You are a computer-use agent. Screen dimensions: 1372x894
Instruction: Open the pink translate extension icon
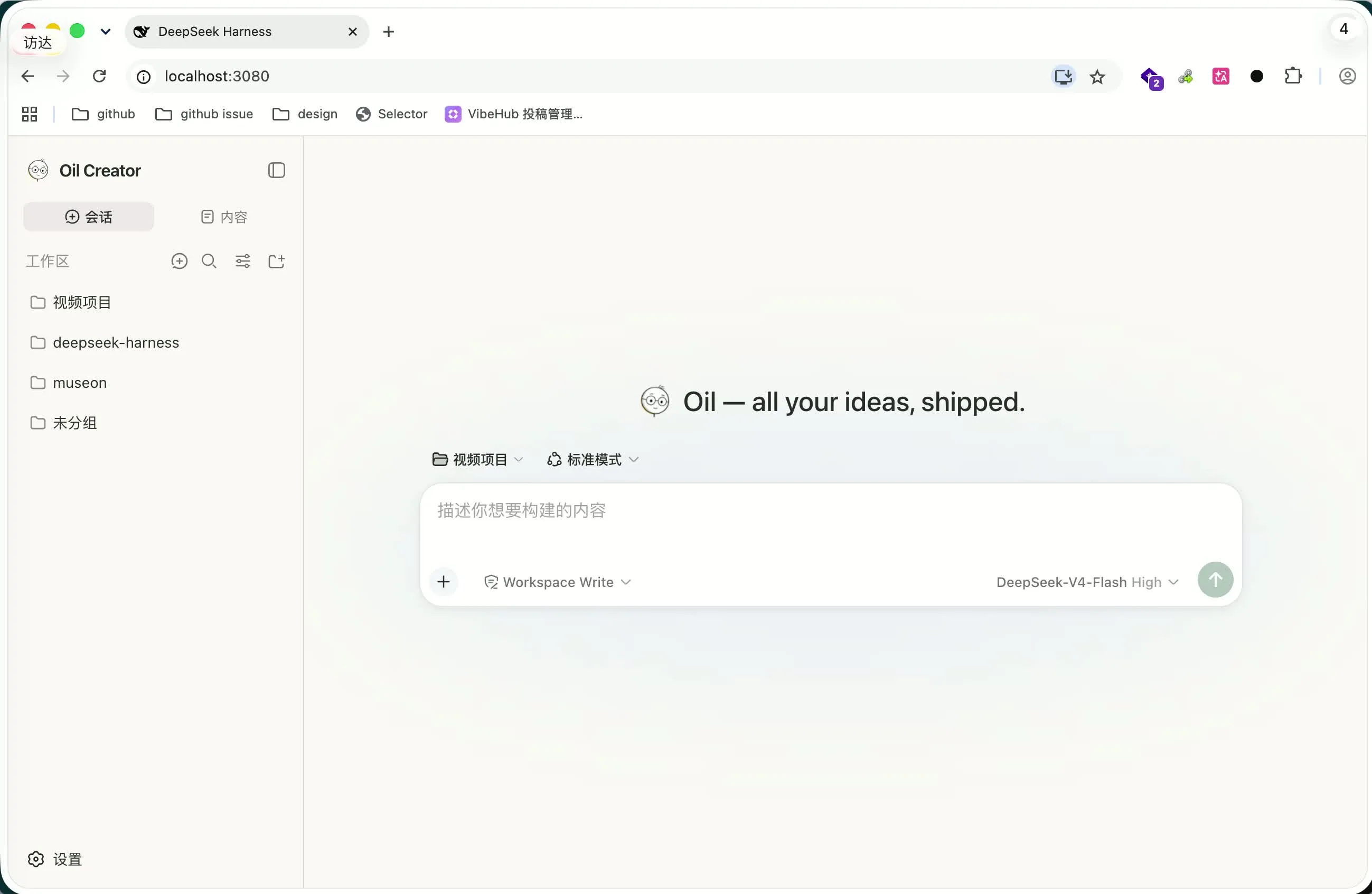point(1221,76)
